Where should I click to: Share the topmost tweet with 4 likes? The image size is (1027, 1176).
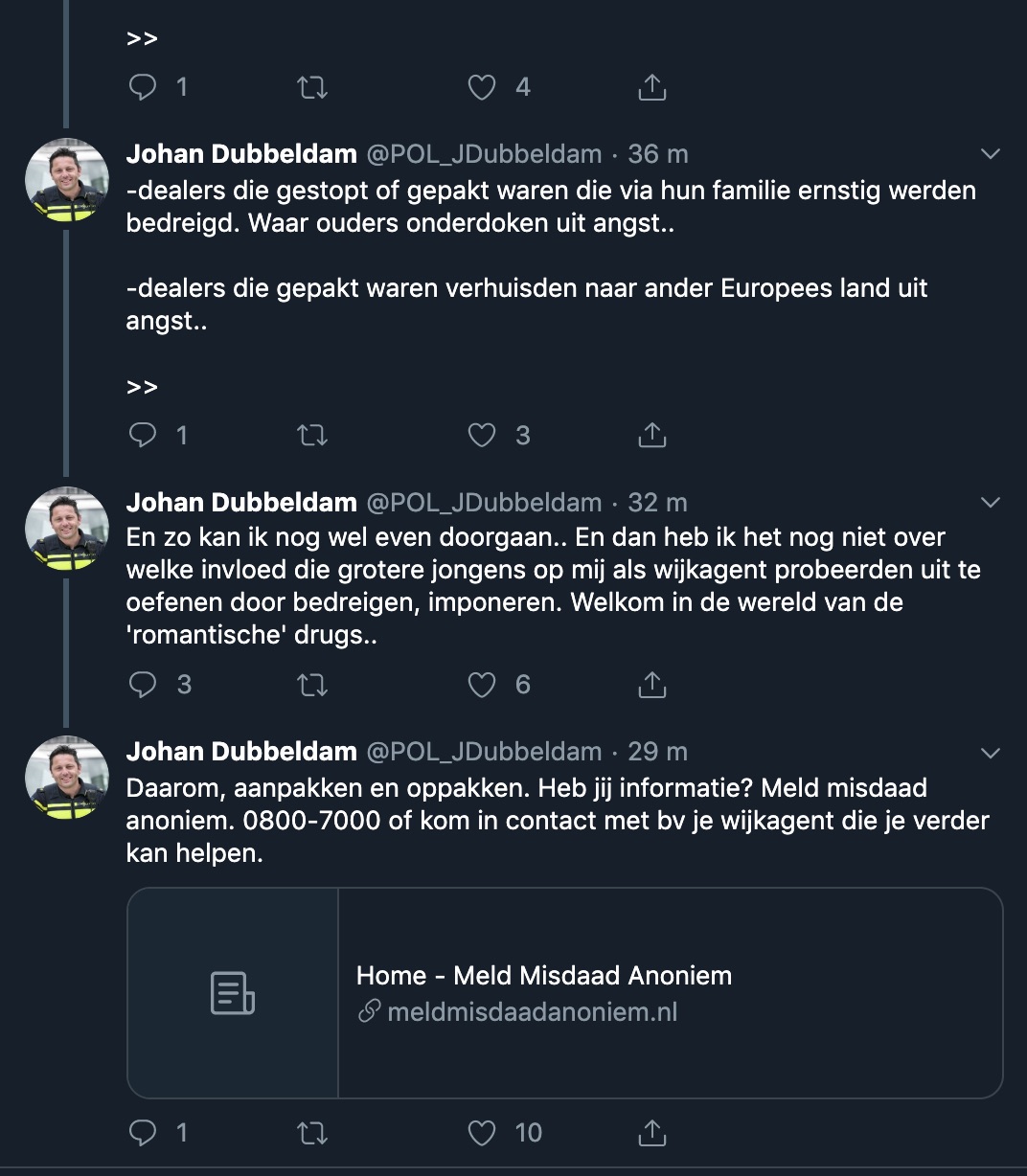point(651,87)
